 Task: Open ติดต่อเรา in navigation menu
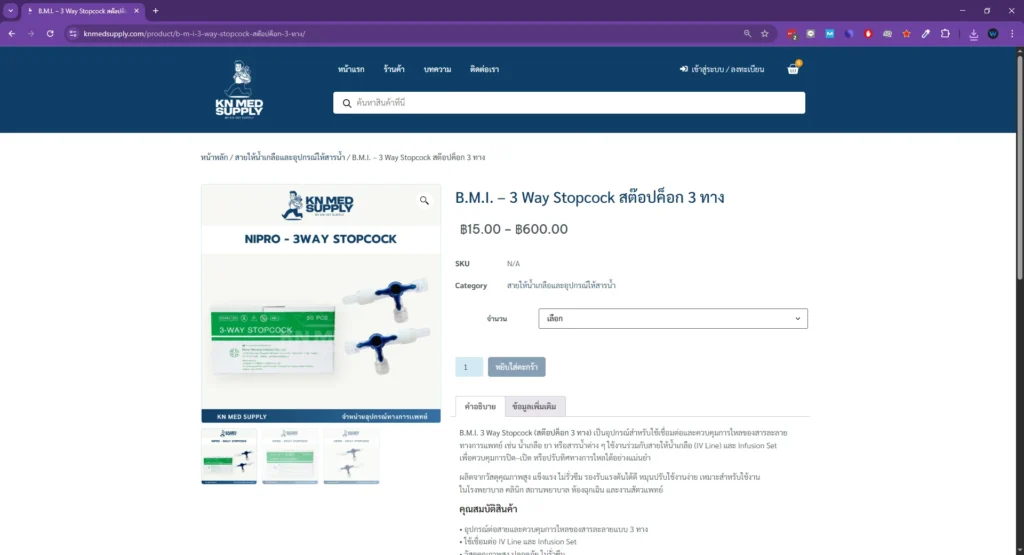[x=484, y=69]
